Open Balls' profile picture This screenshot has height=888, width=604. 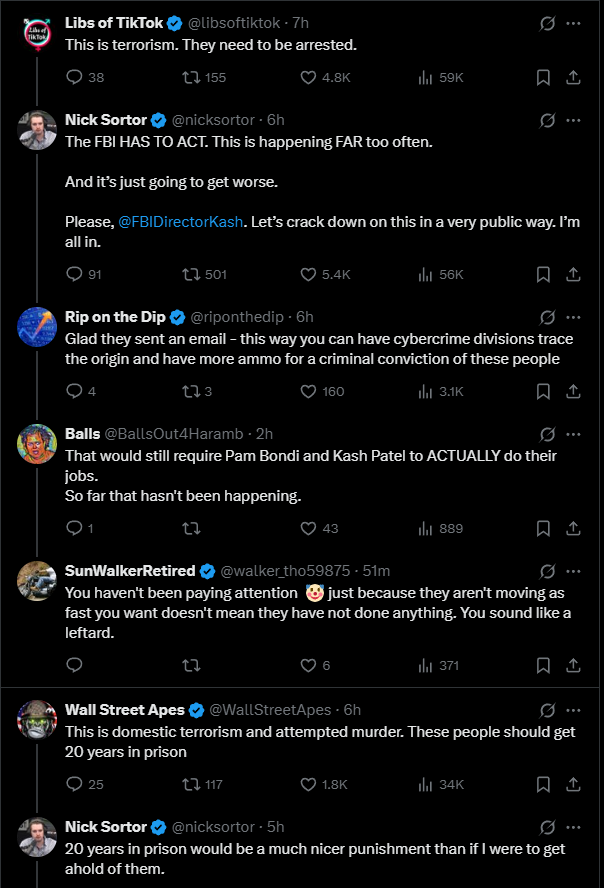(x=37, y=444)
